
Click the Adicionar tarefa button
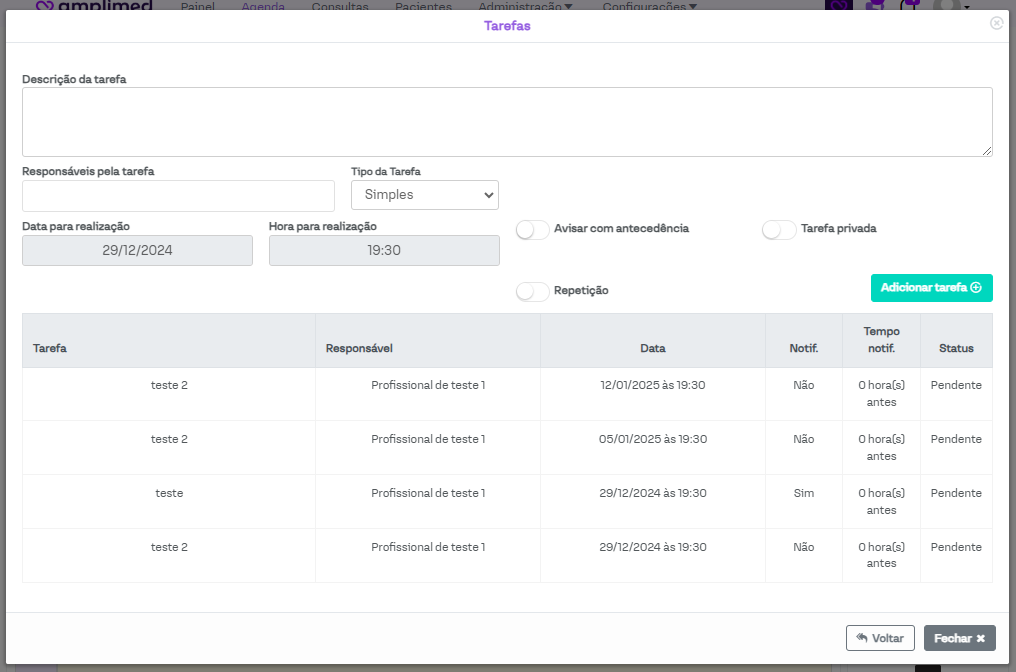pyautogui.click(x=931, y=288)
